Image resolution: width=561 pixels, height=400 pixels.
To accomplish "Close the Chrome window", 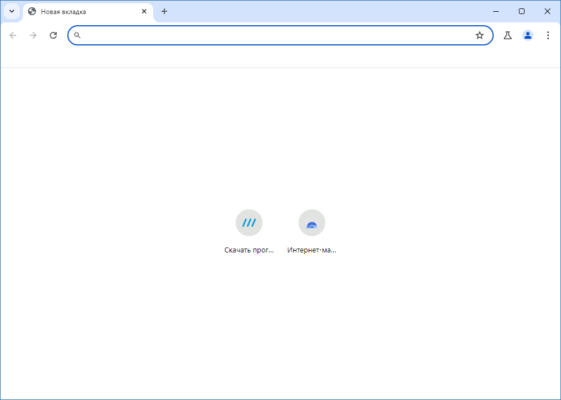I will click(547, 11).
